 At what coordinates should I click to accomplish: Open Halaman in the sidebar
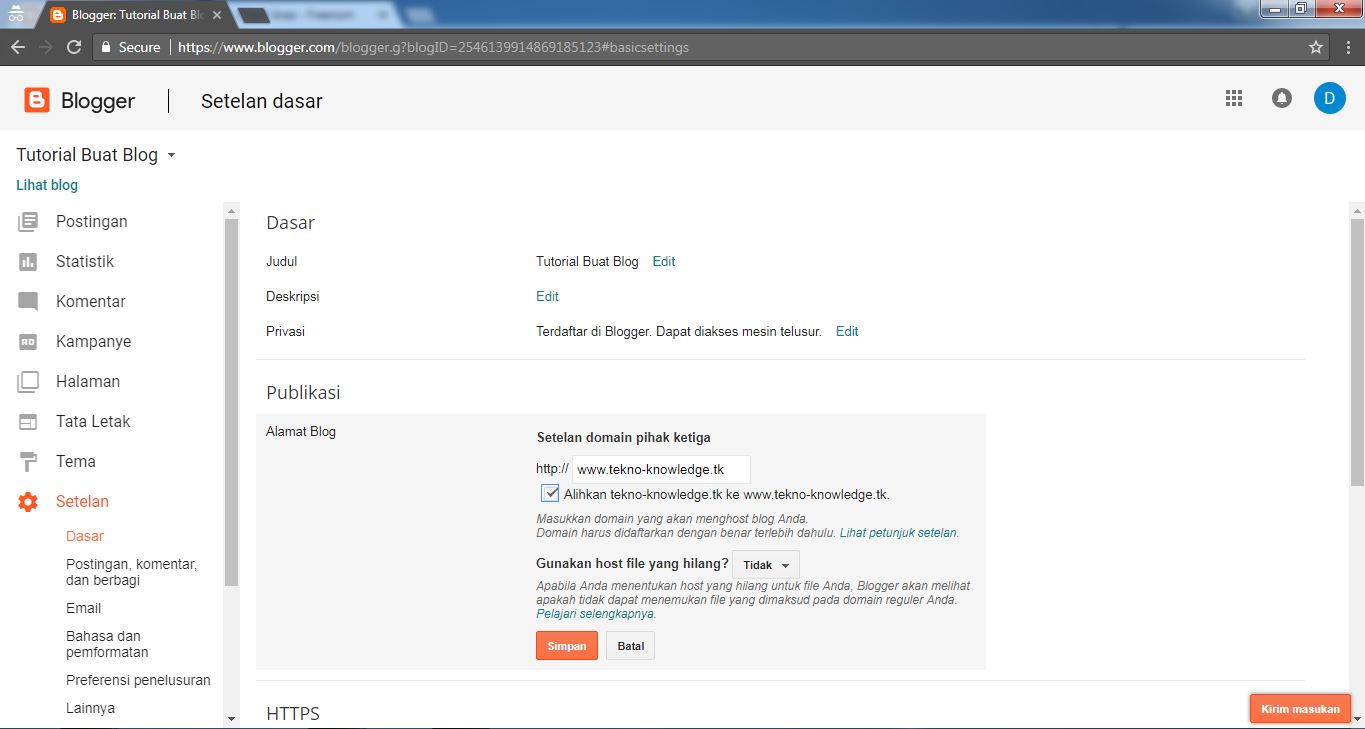(x=88, y=381)
